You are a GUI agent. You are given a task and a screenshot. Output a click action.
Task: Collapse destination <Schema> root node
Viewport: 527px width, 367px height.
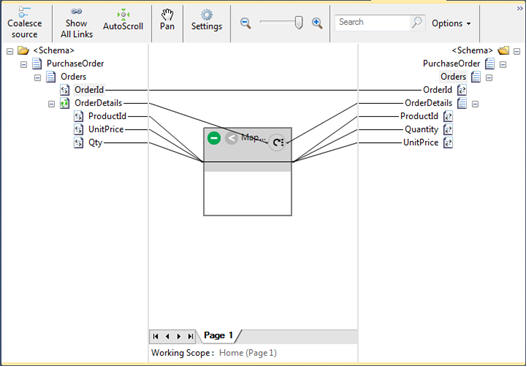[x=517, y=51]
